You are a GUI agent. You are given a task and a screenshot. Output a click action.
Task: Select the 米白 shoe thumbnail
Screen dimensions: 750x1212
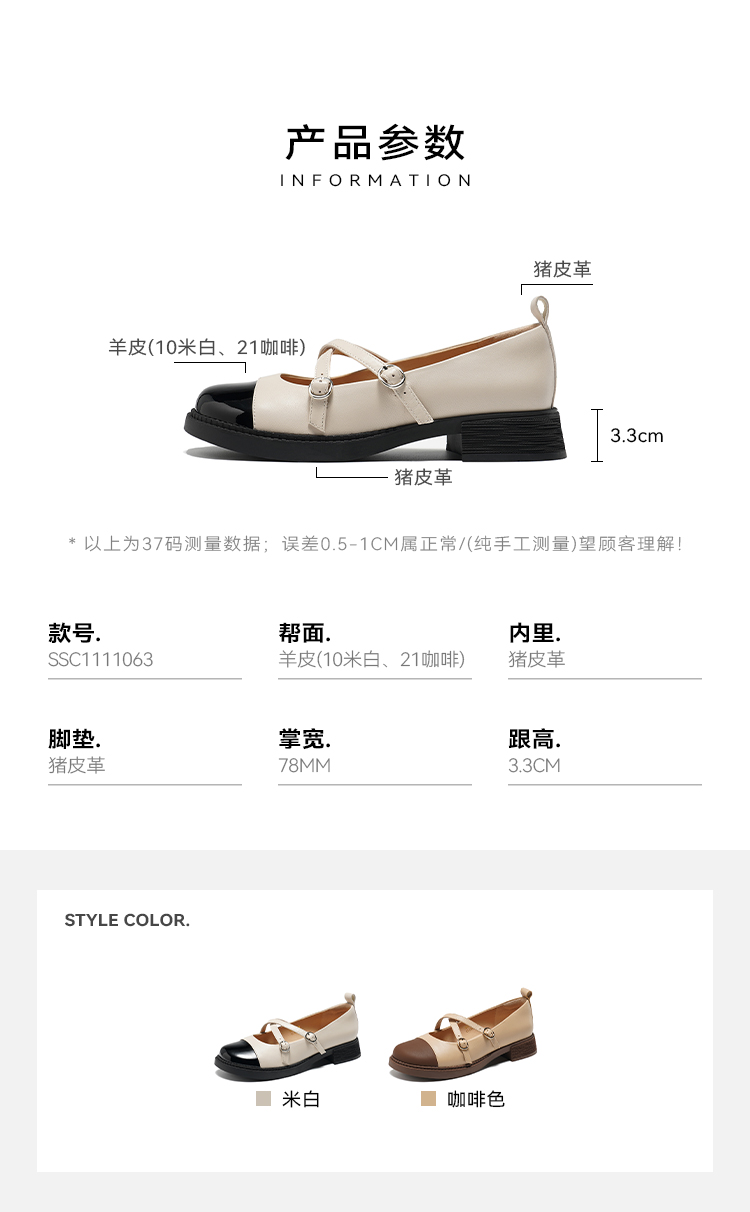coord(288,1037)
